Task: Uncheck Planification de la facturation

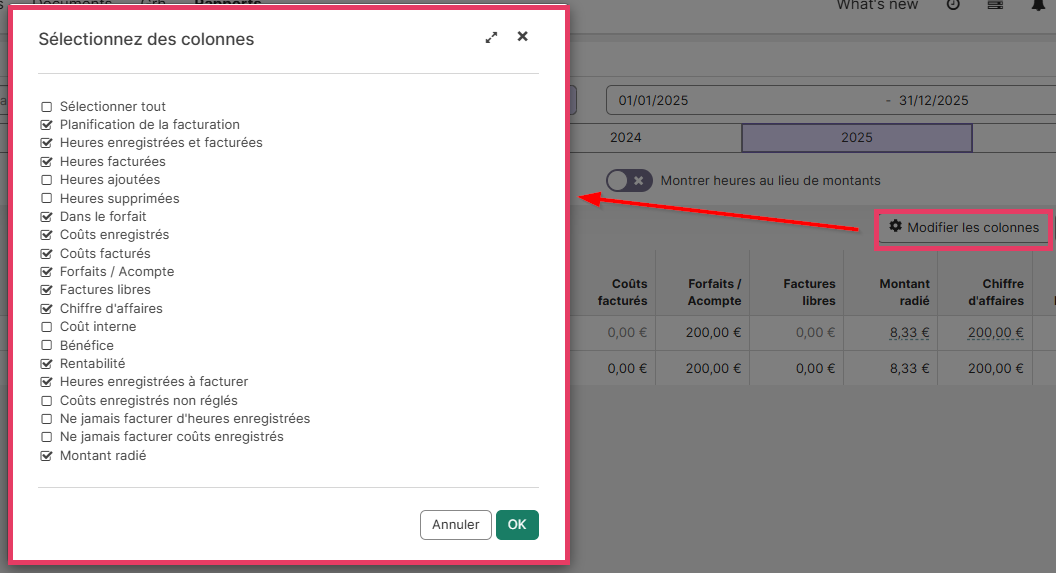Action: click(46, 125)
